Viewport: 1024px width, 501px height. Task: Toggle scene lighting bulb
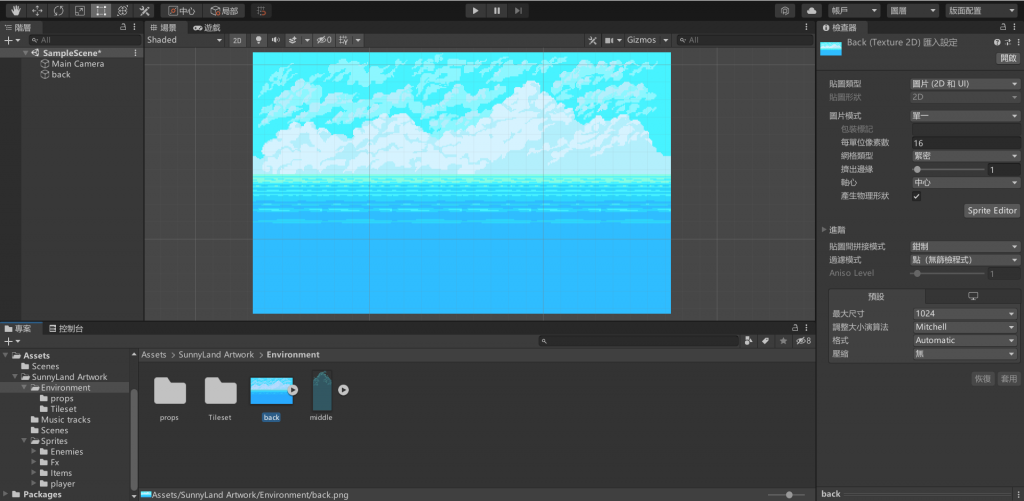259,40
